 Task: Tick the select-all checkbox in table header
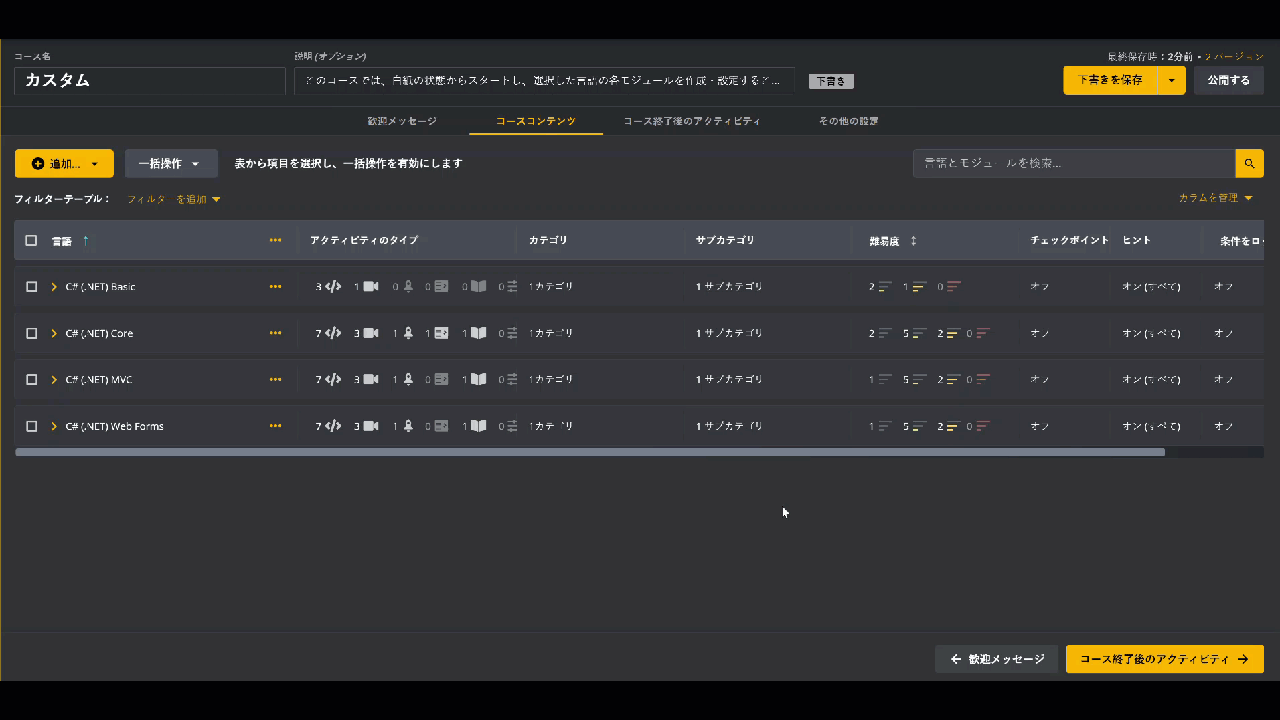pos(31,240)
